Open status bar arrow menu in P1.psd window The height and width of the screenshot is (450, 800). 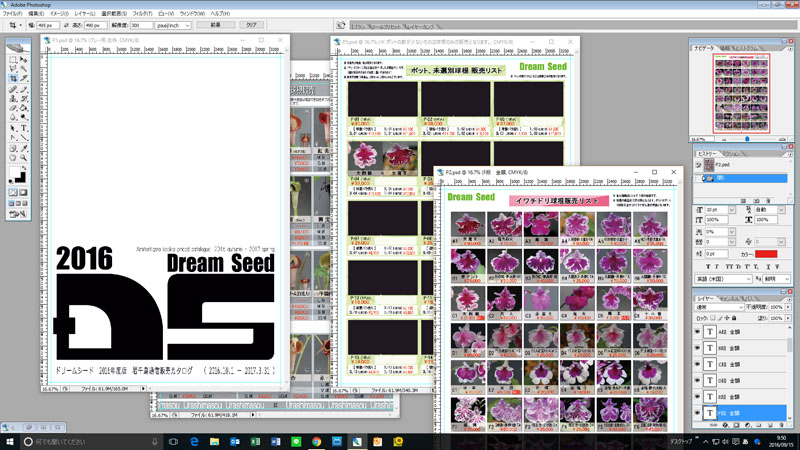(143, 389)
